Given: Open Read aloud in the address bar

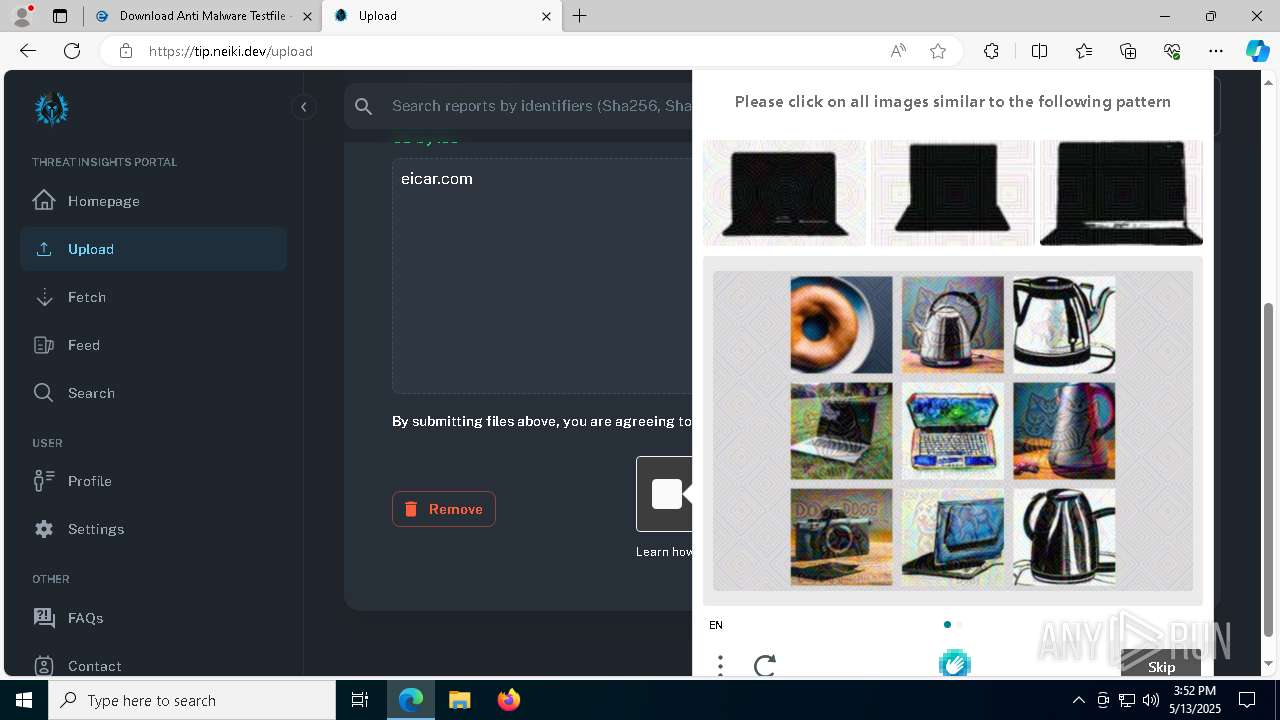Looking at the screenshot, I should pos(898,51).
